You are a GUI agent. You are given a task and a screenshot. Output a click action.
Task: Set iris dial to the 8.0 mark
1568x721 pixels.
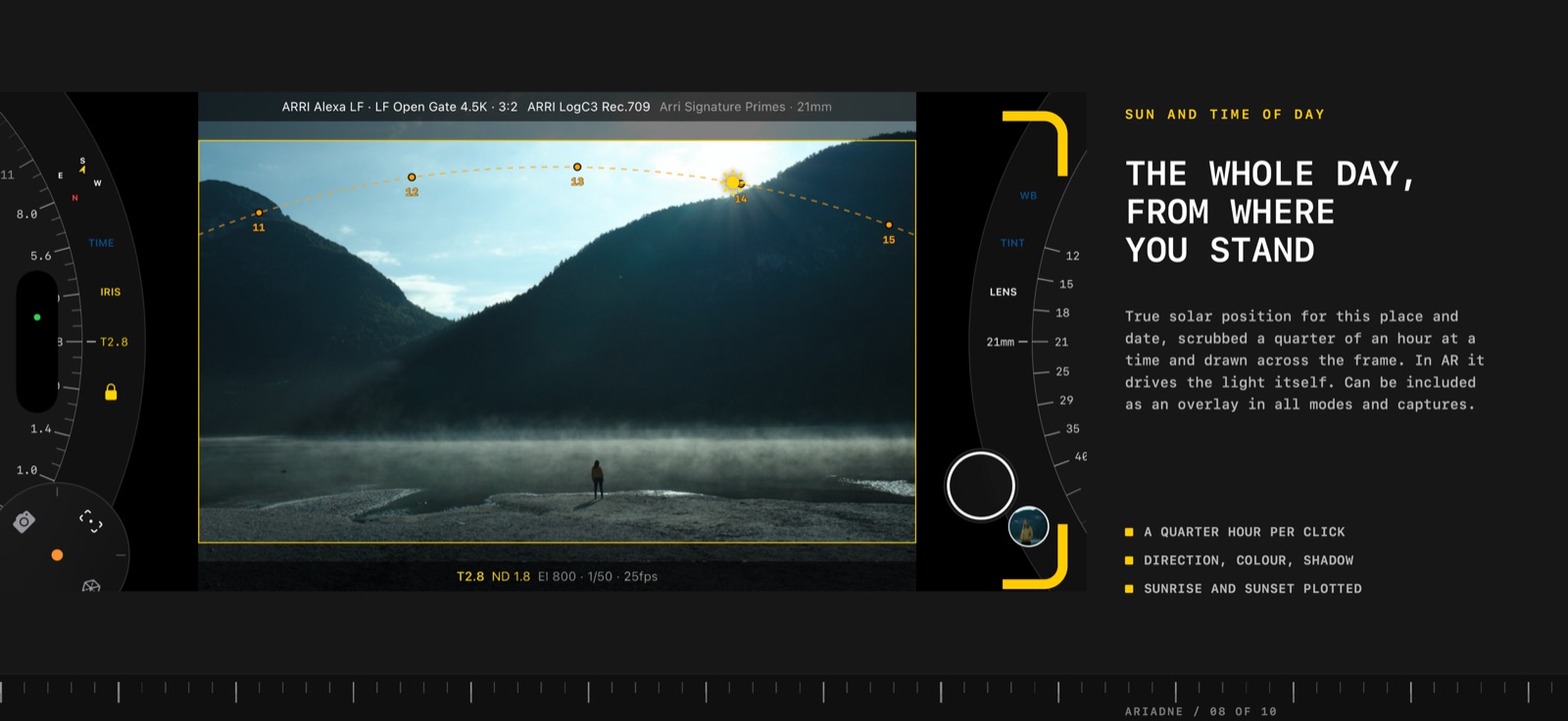click(x=26, y=214)
